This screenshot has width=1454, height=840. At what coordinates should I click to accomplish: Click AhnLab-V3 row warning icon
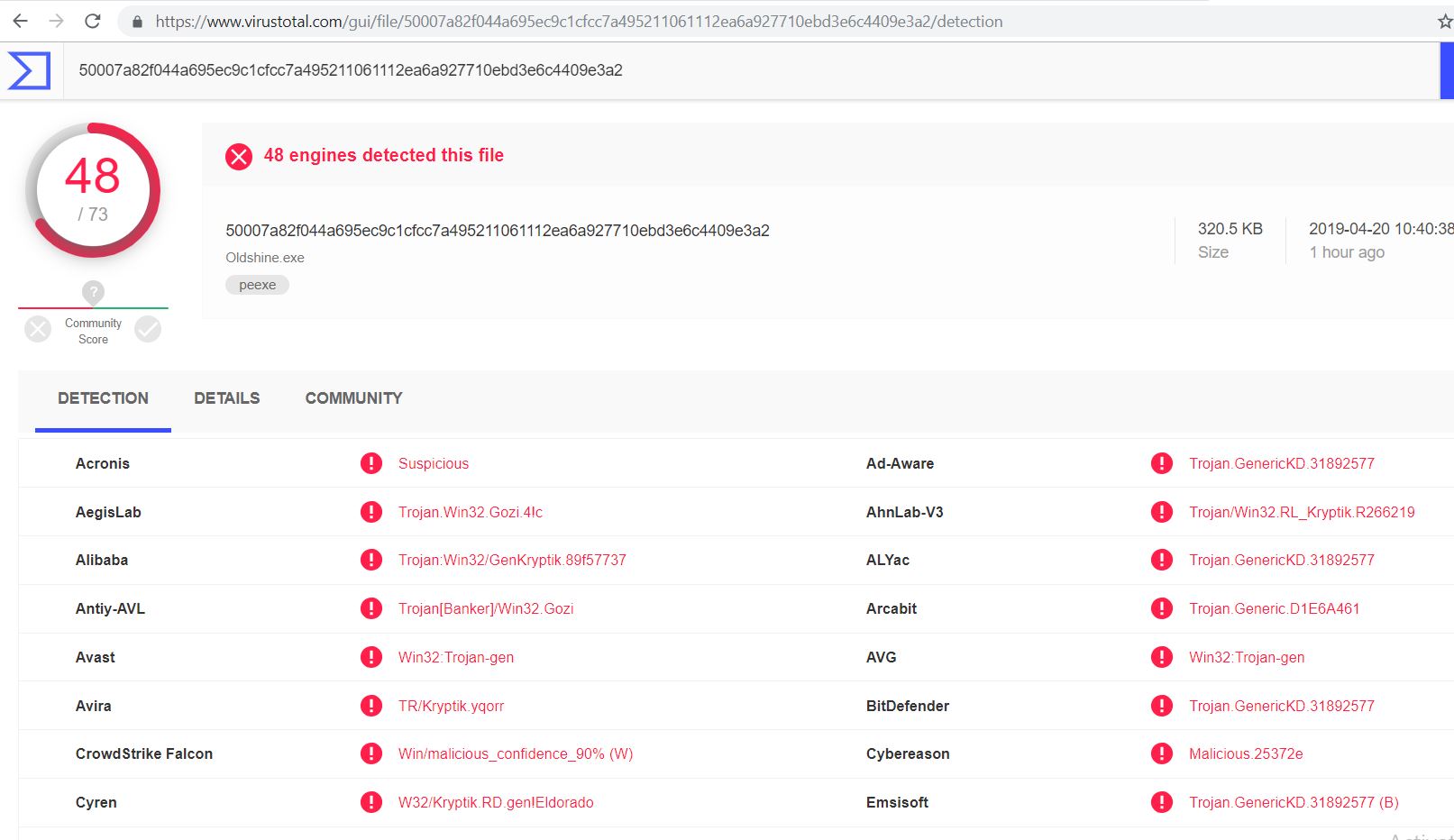pyautogui.click(x=1162, y=512)
